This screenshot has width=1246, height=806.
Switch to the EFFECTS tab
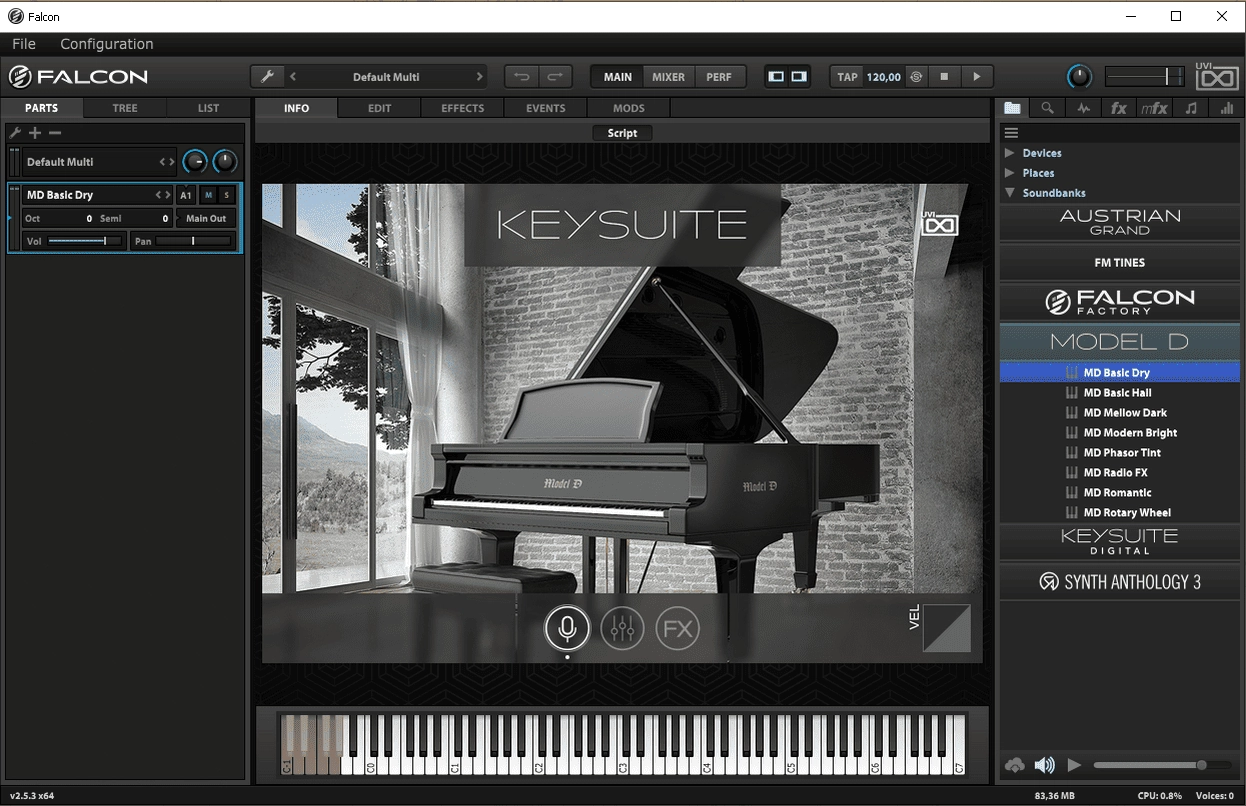pyautogui.click(x=463, y=108)
